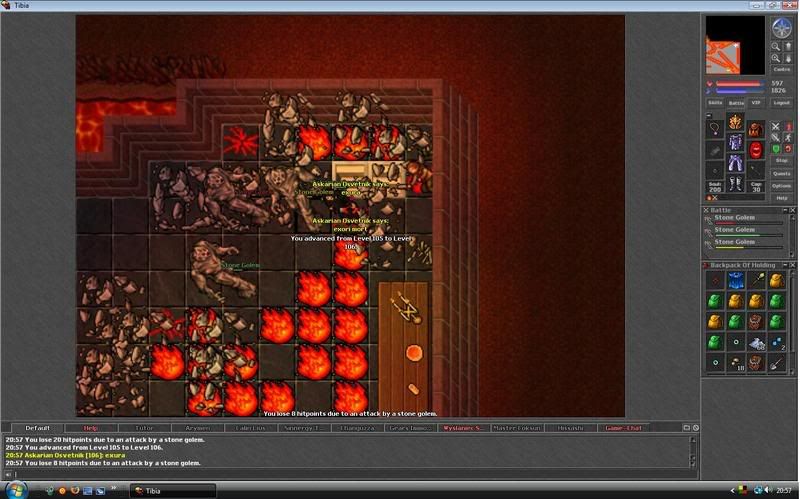Switch to the Game-Chat tab

[x=623, y=428]
